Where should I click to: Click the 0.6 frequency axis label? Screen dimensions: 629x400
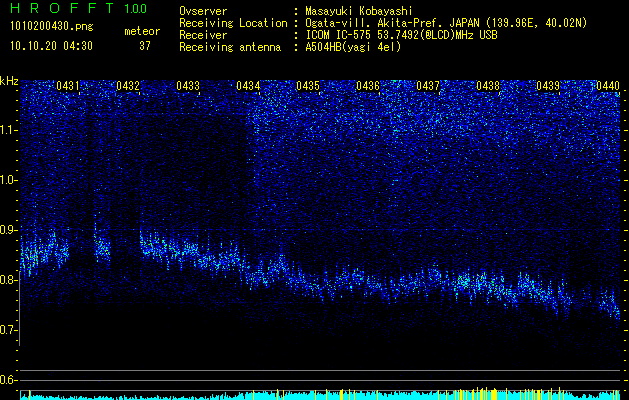click(7, 380)
